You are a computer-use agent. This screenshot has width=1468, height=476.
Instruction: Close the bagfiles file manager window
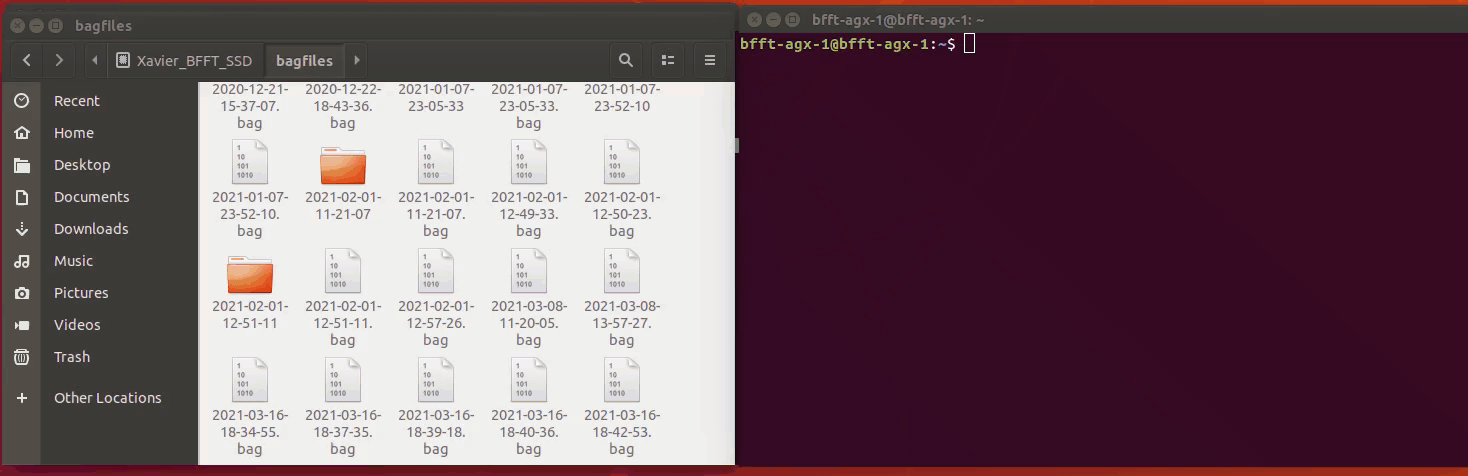tap(17, 25)
